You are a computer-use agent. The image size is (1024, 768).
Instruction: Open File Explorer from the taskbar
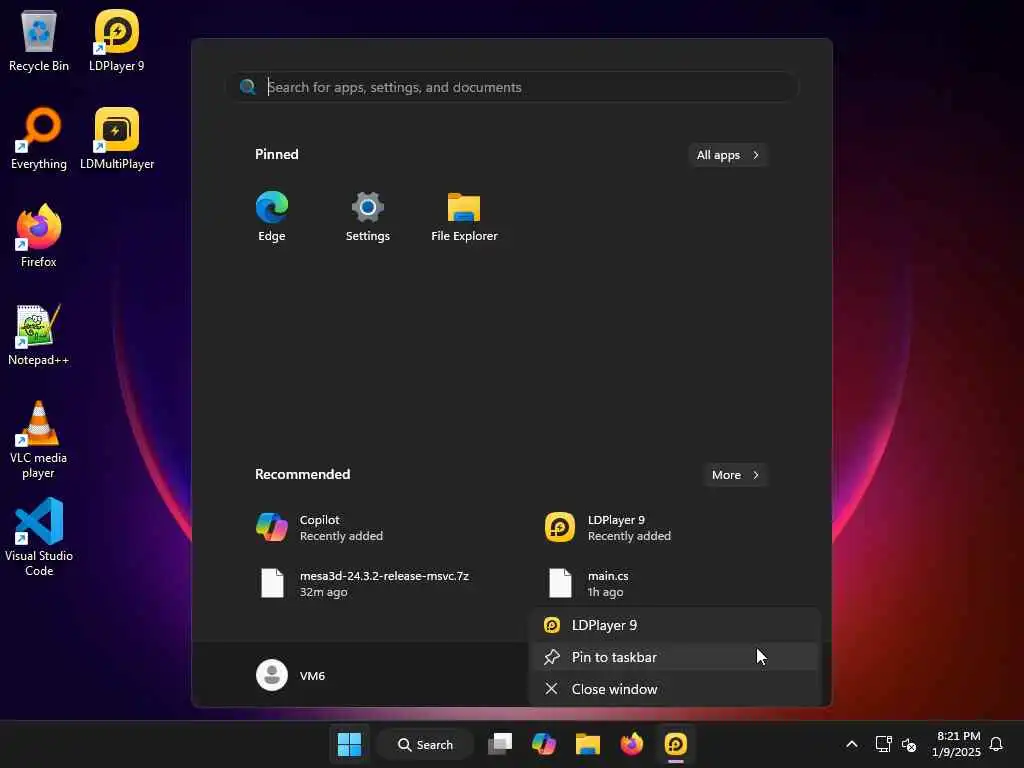(587, 744)
